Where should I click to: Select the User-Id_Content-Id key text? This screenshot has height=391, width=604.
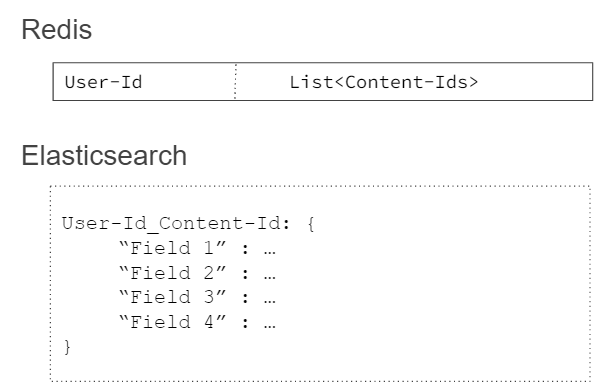pyautogui.click(x=176, y=224)
